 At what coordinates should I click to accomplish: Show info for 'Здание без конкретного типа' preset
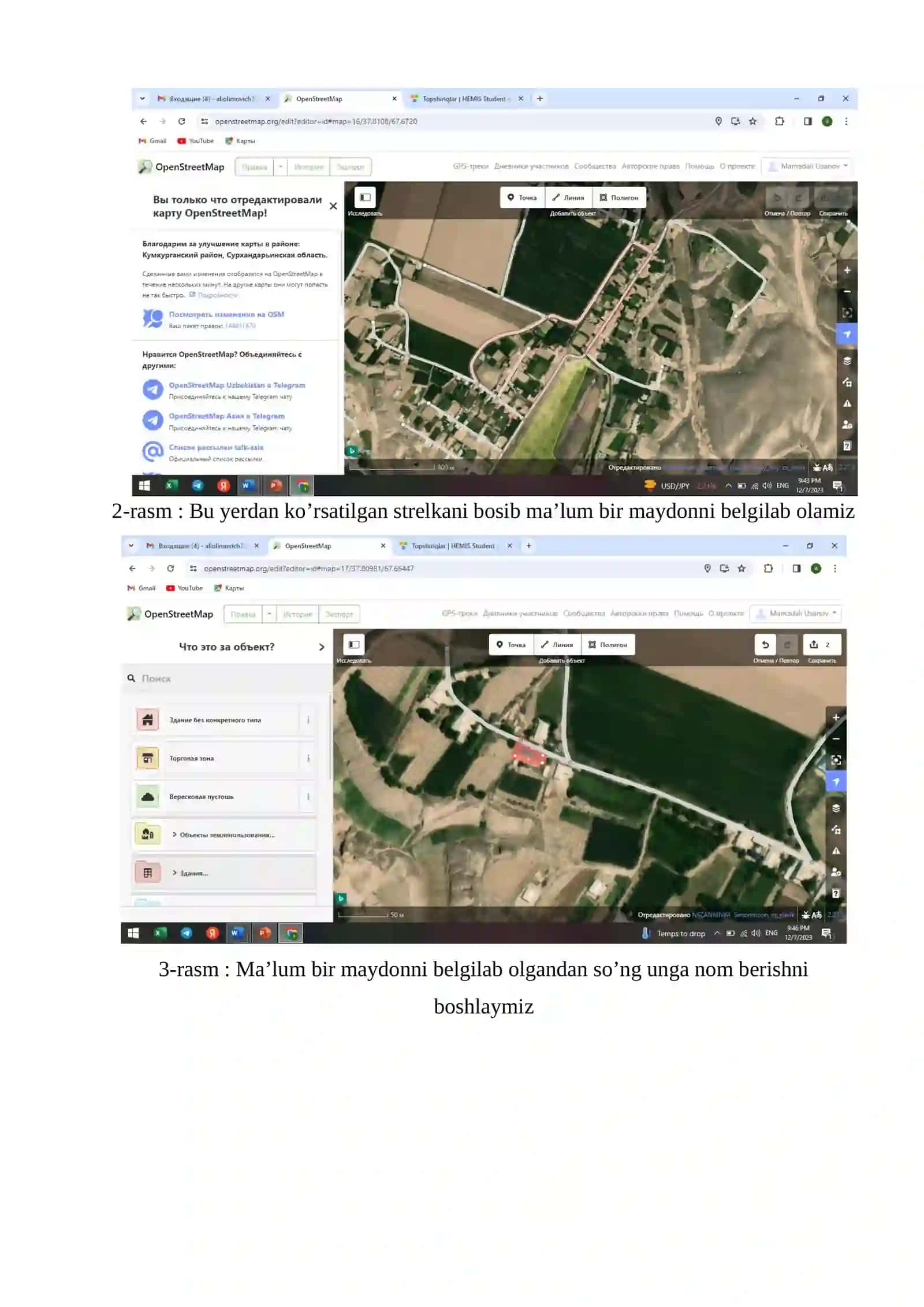[308, 720]
